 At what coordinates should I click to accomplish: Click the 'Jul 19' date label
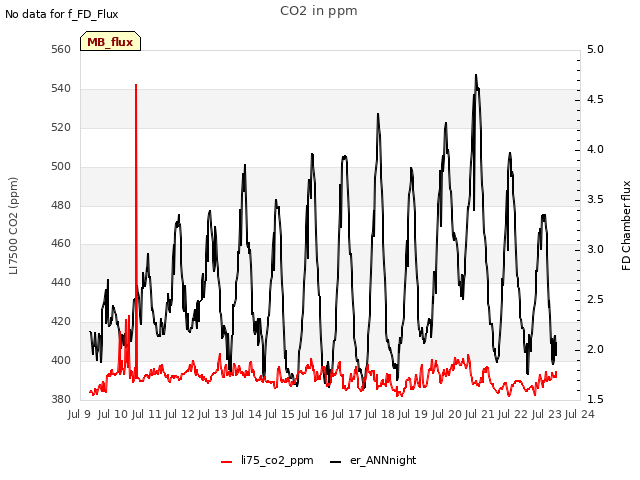click(413, 414)
